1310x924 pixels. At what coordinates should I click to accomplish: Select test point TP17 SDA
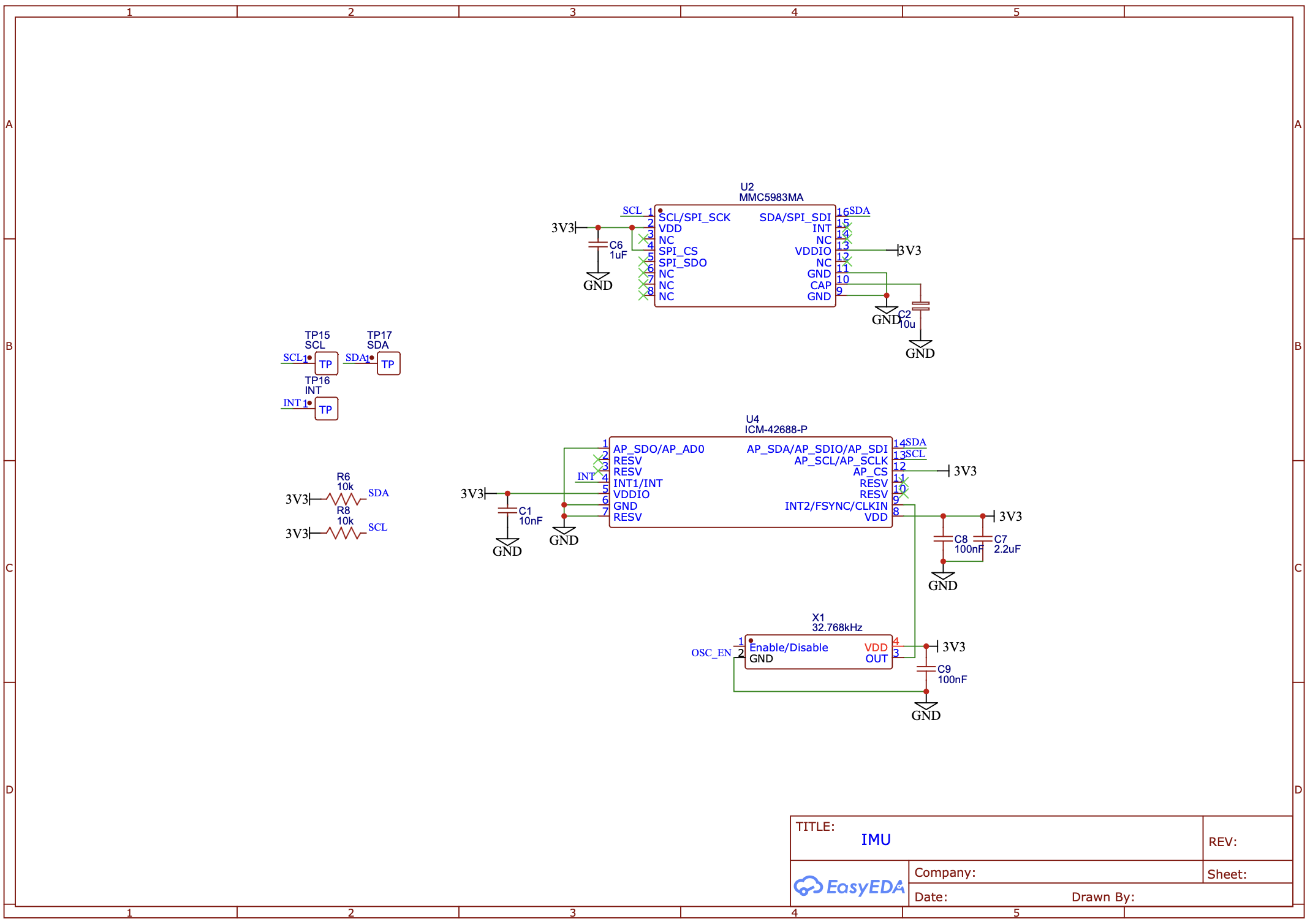[x=388, y=364]
